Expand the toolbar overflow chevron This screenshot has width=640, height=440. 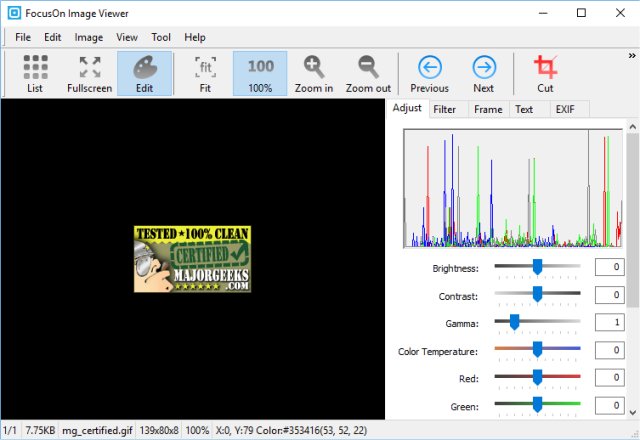click(632, 56)
